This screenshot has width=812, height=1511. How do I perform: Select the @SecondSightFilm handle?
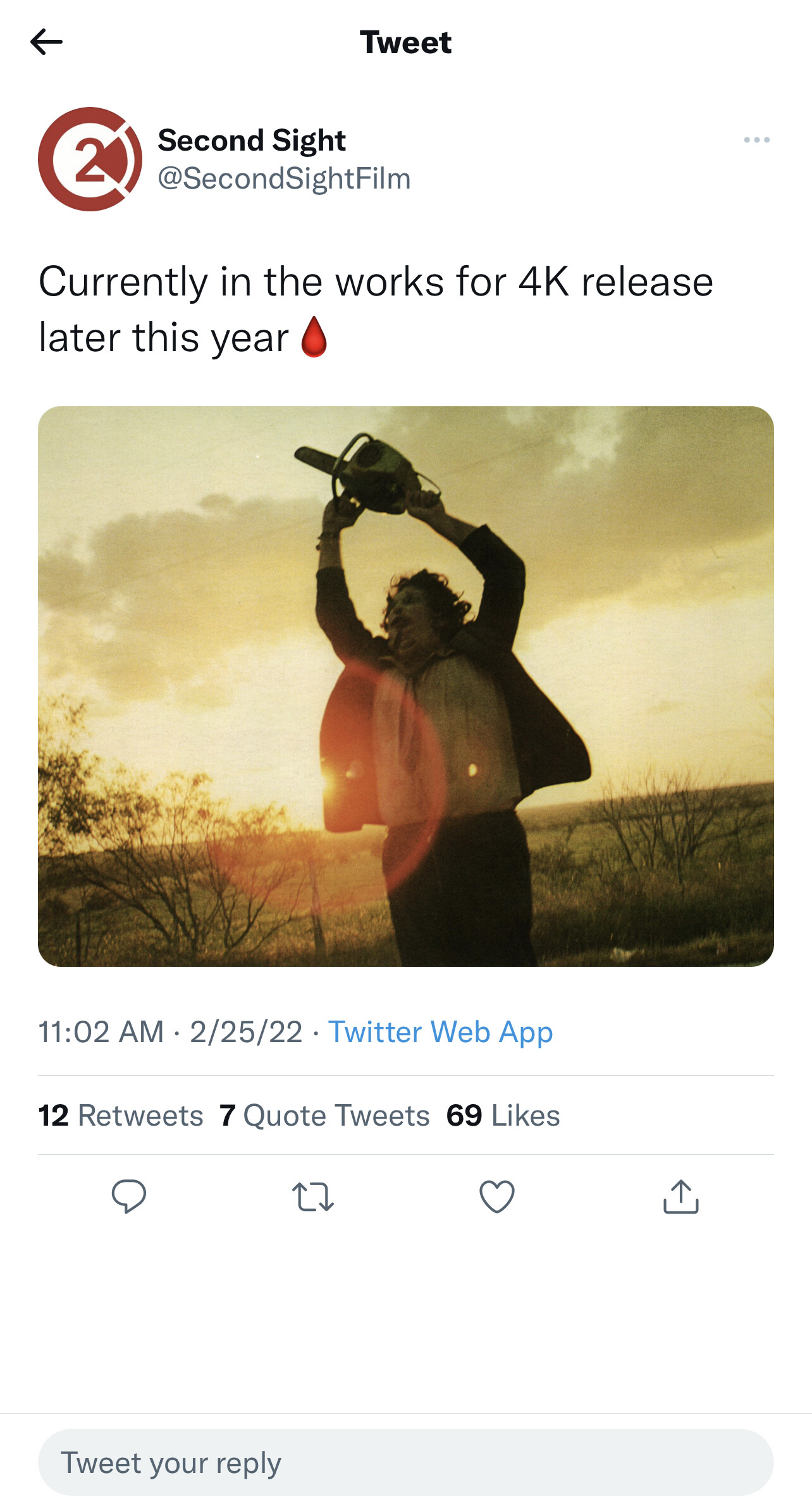point(284,179)
